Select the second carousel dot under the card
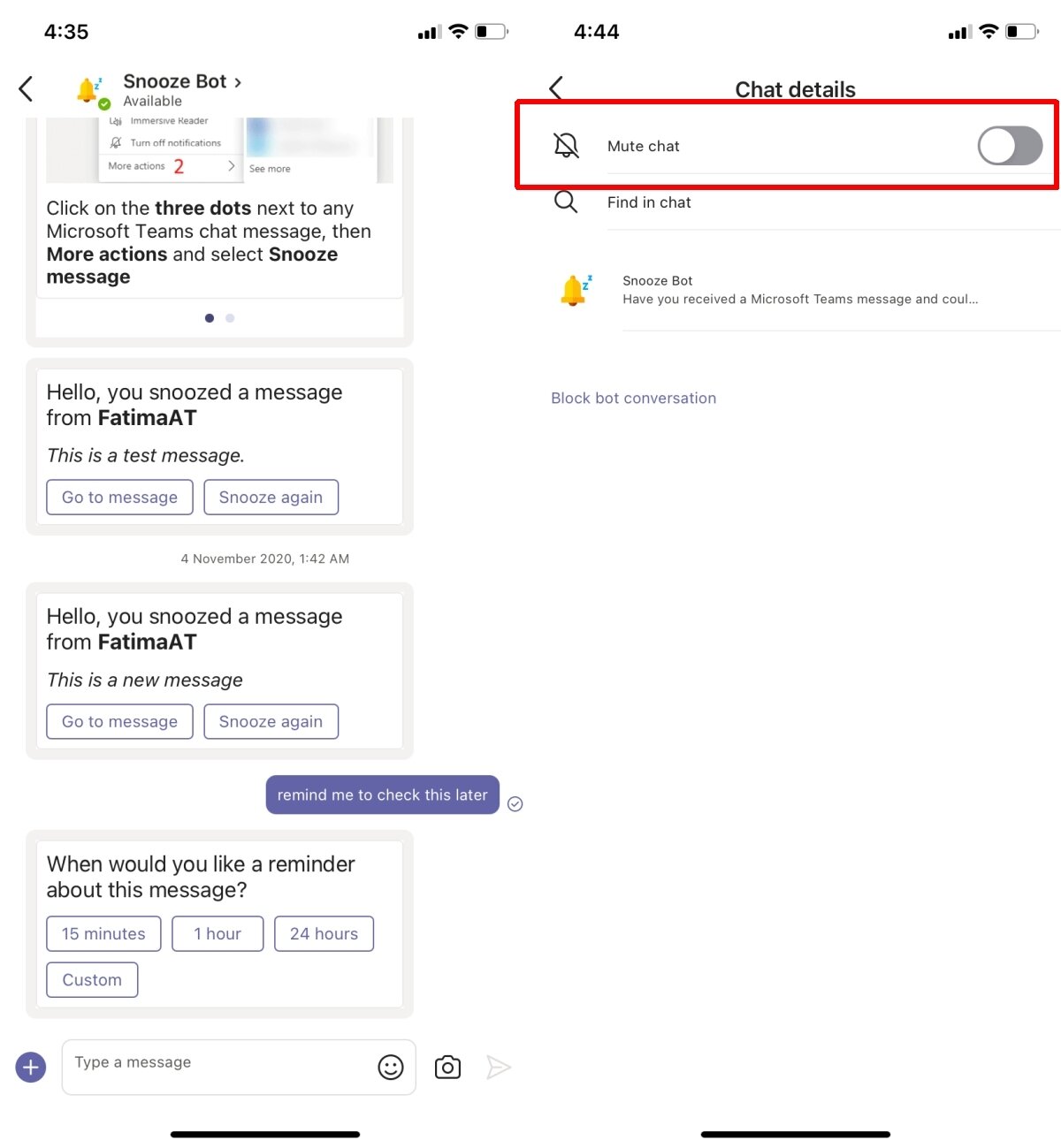Viewport: 1061px width, 1148px height. tap(230, 317)
